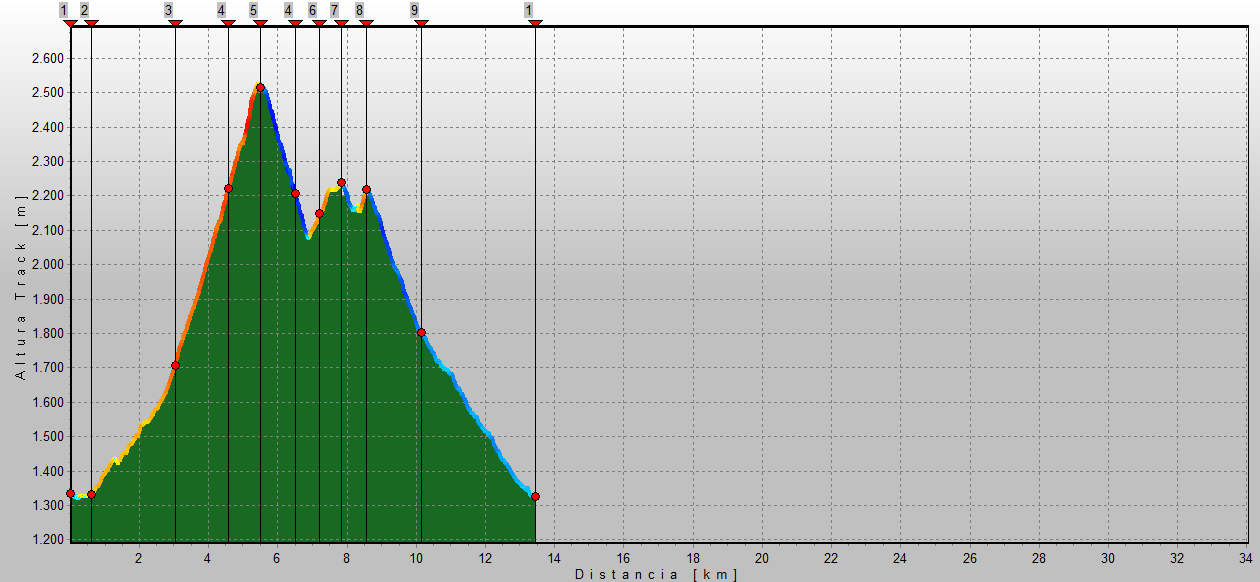Click the red profile dot below waypoint 3
The width and height of the screenshot is (1260, 582).
tap(175, 365)
